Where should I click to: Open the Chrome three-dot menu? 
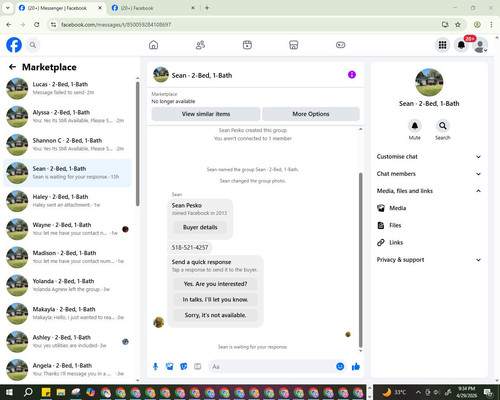coord(491,24)
